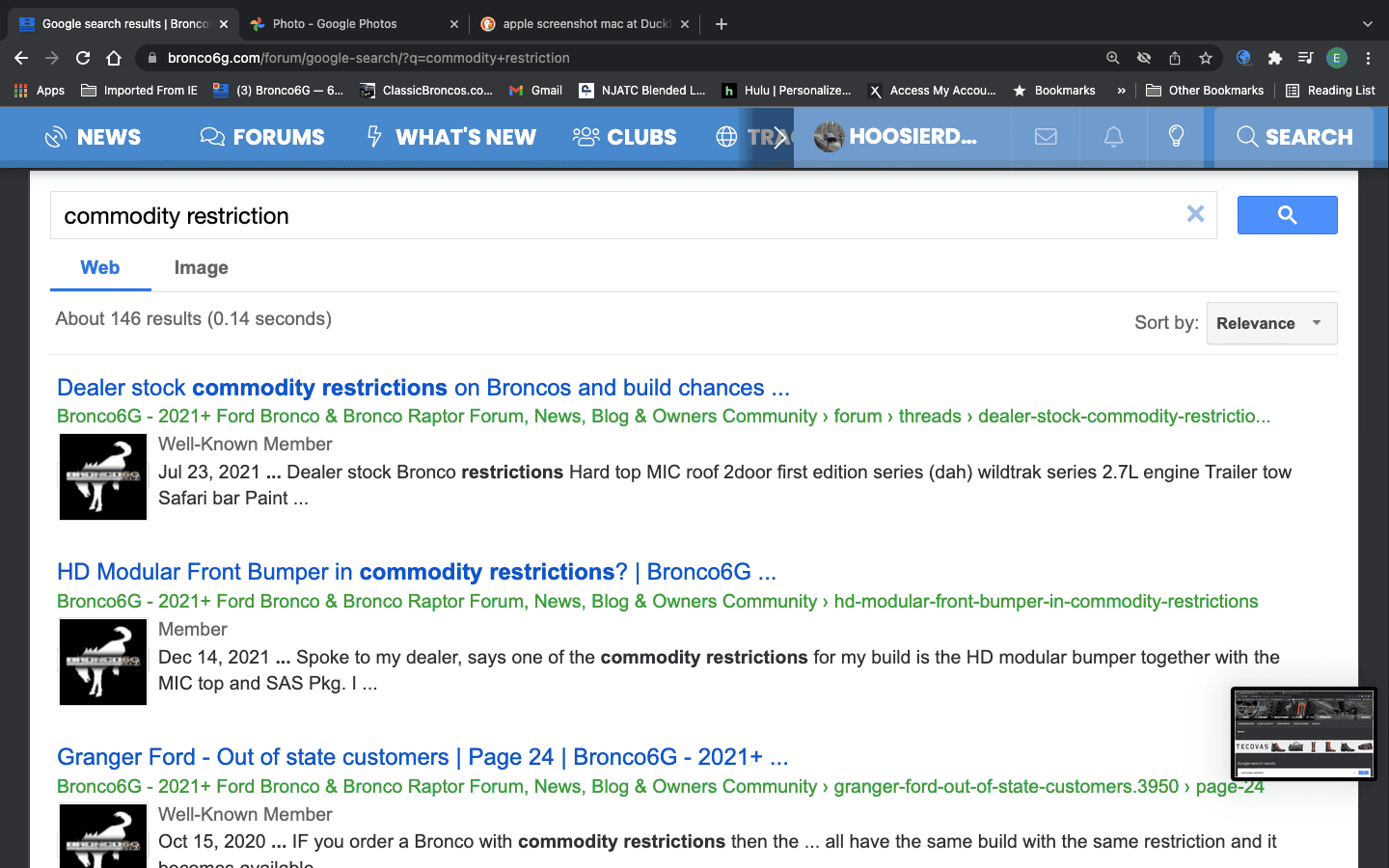Click the browser forward arrow
Viewport: 1389px width, 868px height.
pos(52,58)
